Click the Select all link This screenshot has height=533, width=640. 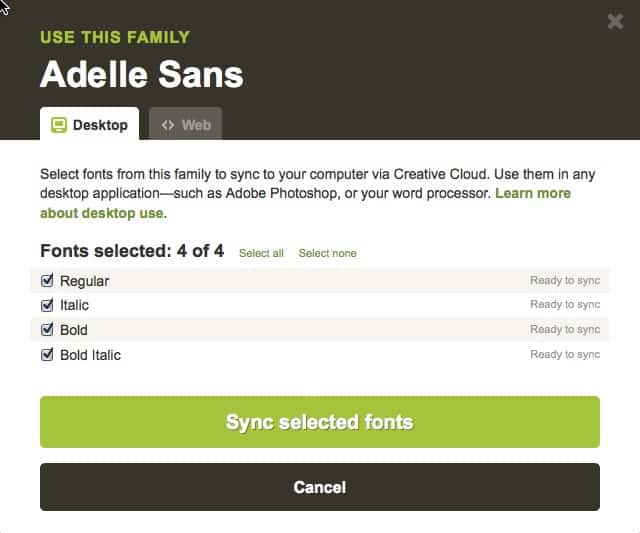coord(261,253)
